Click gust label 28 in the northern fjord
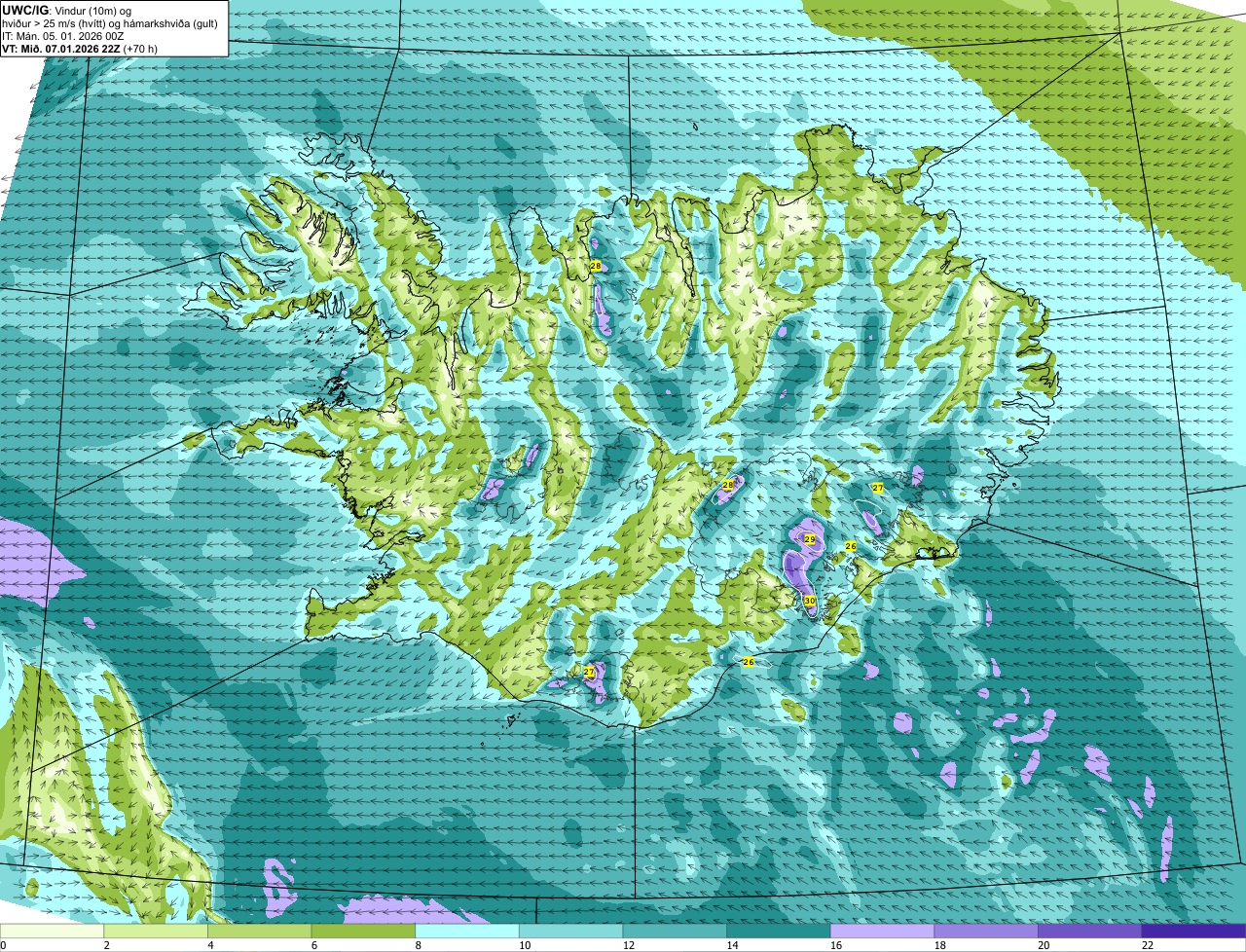This screenshot has width=1246, height=952. (x=596, y=266)
